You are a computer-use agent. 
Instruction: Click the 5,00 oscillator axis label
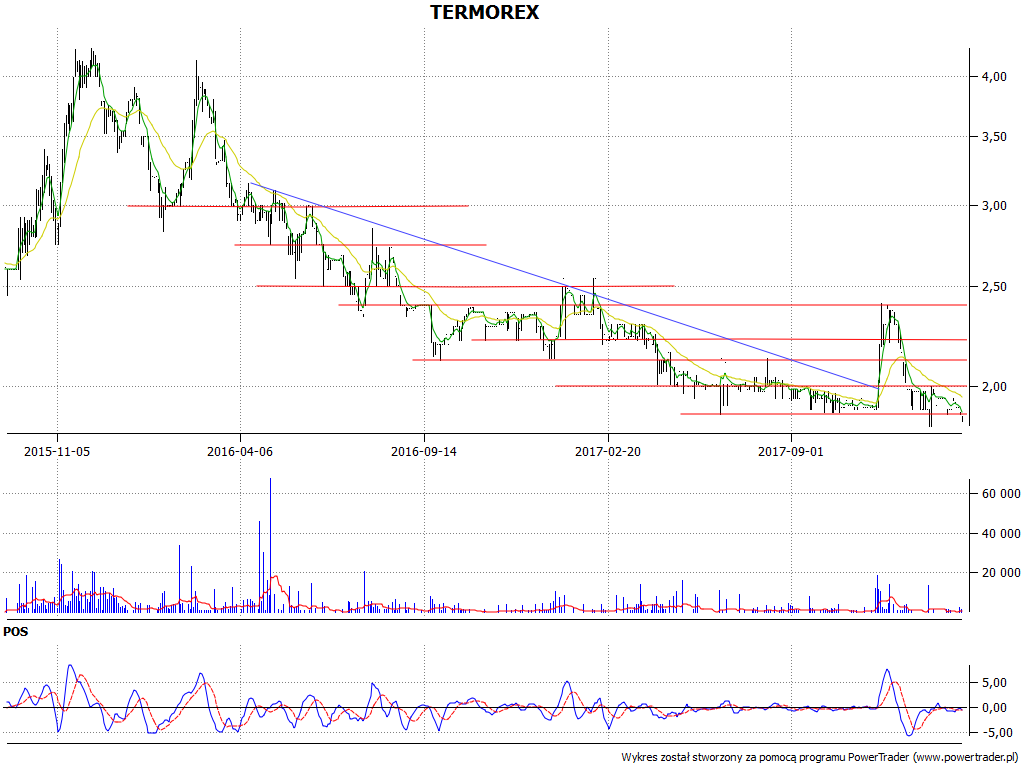tap(995, 683)
